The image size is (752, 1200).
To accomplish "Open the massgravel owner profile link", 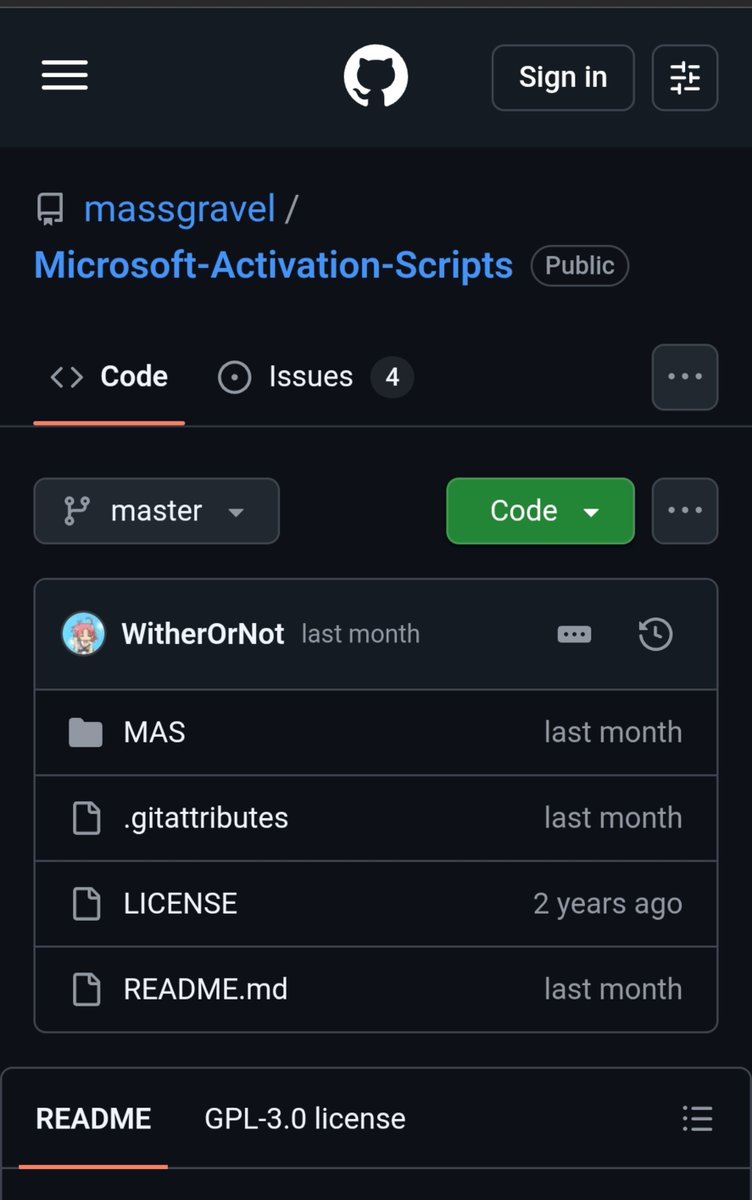I will click(180, 209).
